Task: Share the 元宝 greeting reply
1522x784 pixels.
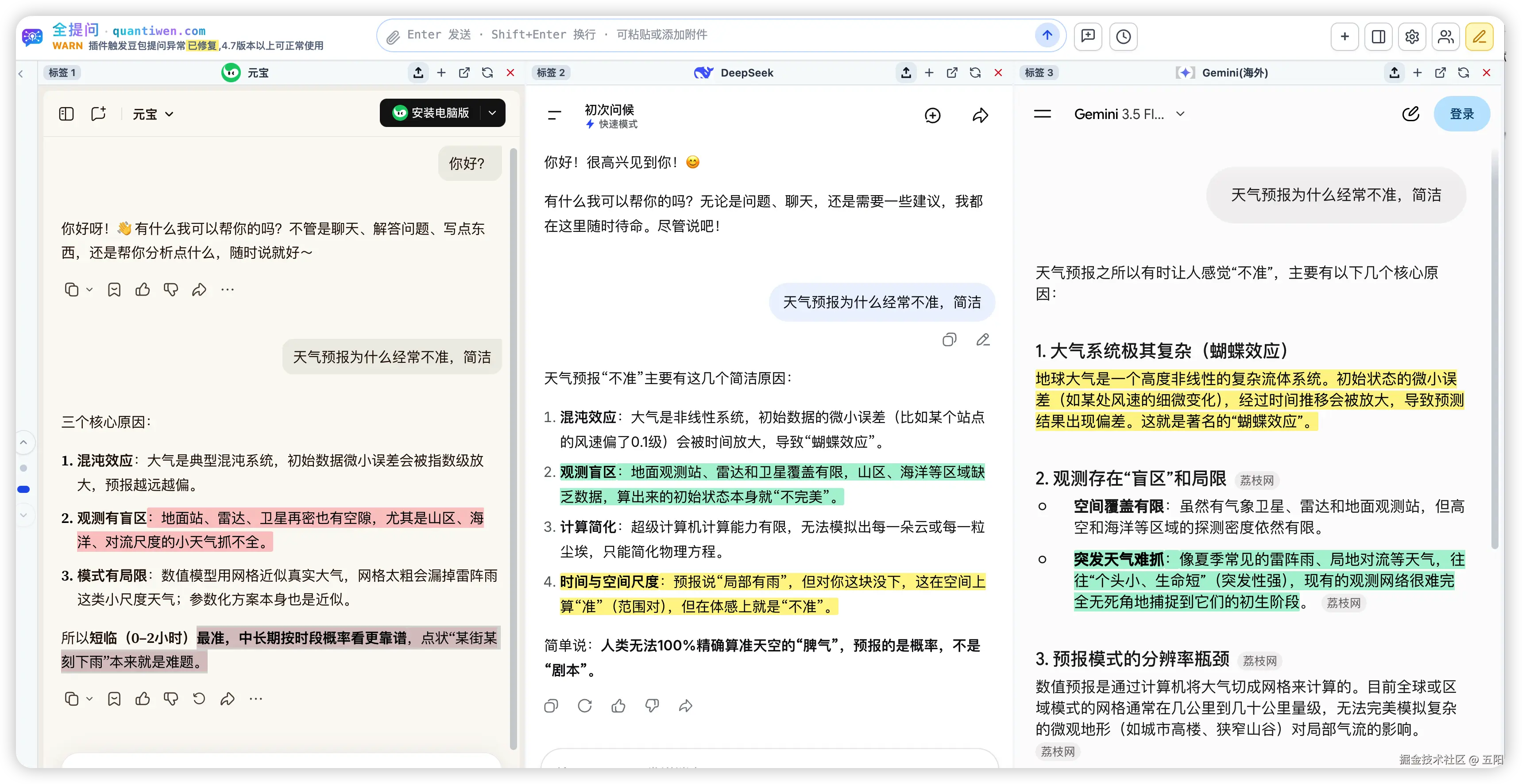Action: [199, 289]
